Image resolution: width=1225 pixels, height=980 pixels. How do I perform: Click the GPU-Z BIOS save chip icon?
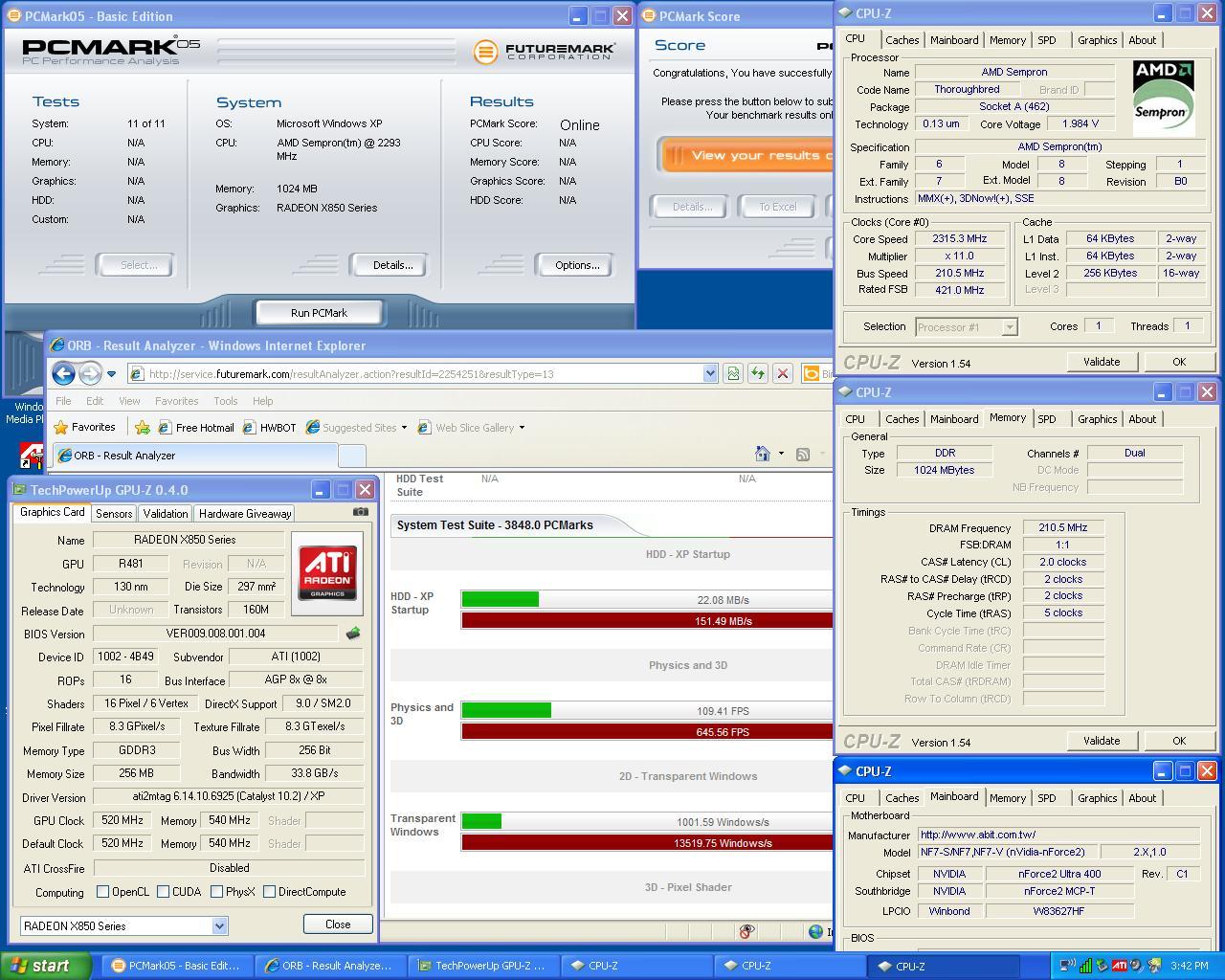coord(353,633)
